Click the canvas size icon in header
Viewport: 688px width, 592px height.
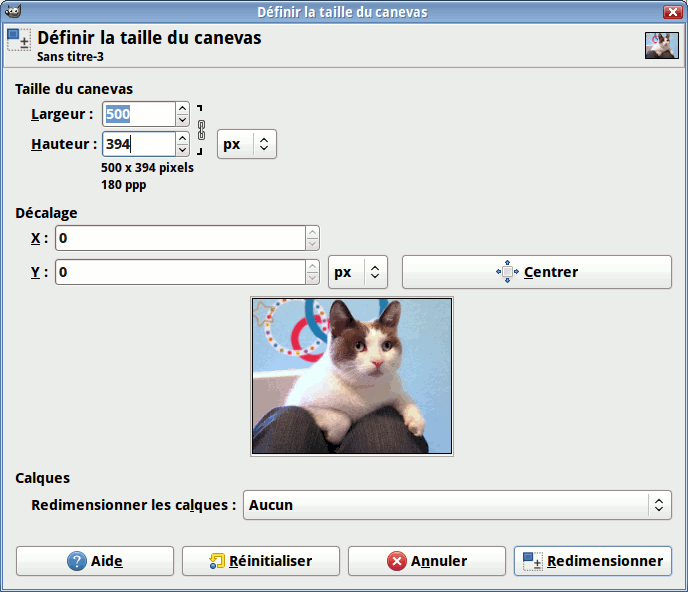pyautogui.click(x=18, y=40)
